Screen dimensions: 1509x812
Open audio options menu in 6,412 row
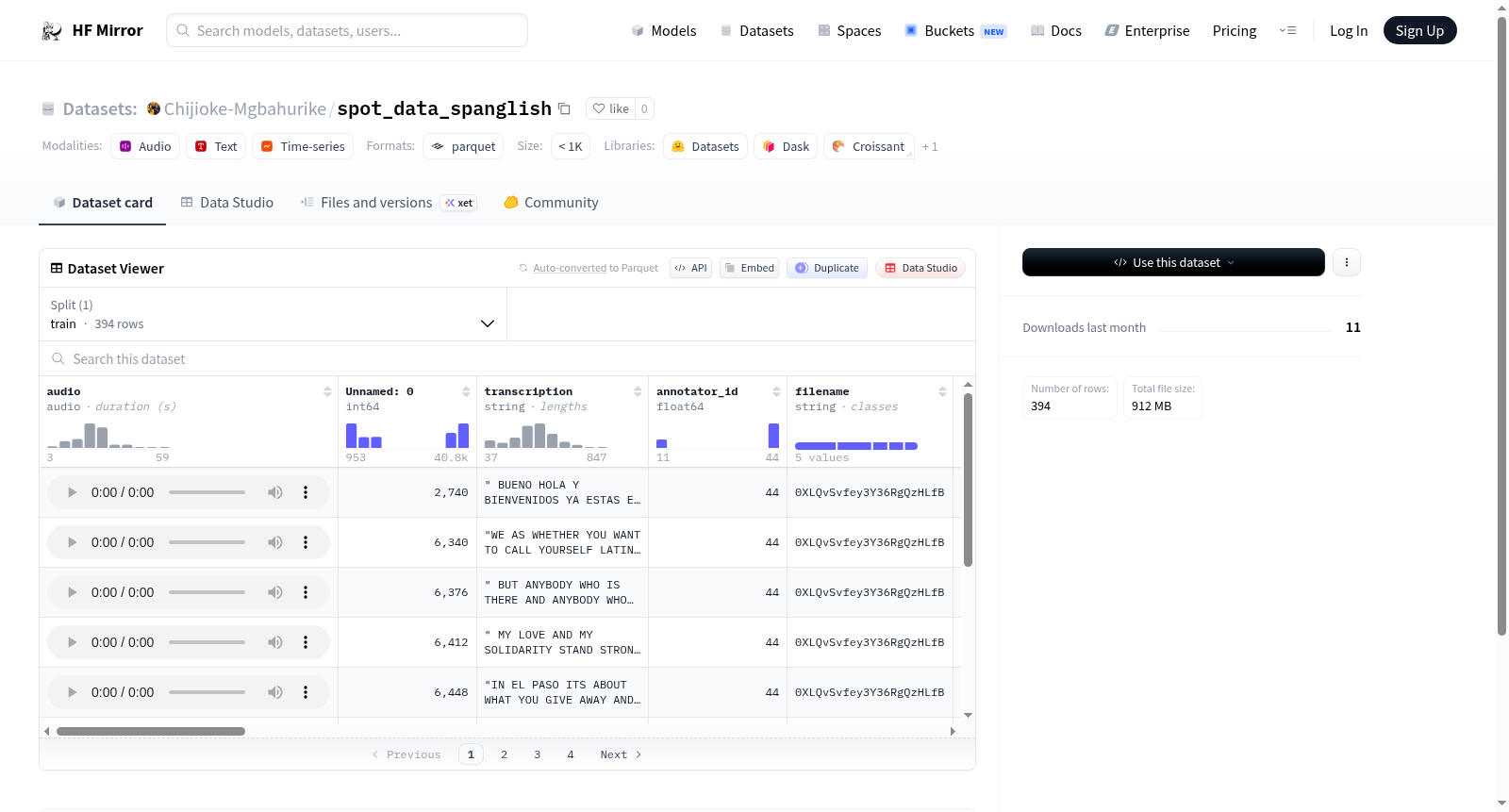tap(306, 642)
